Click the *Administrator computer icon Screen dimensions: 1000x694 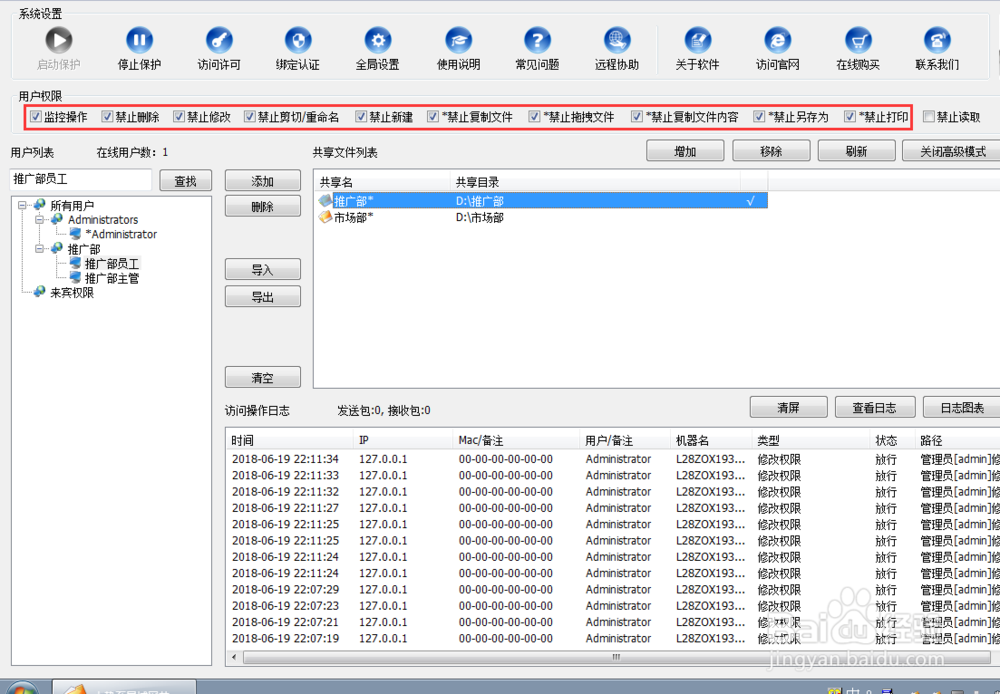click(75, 233)
